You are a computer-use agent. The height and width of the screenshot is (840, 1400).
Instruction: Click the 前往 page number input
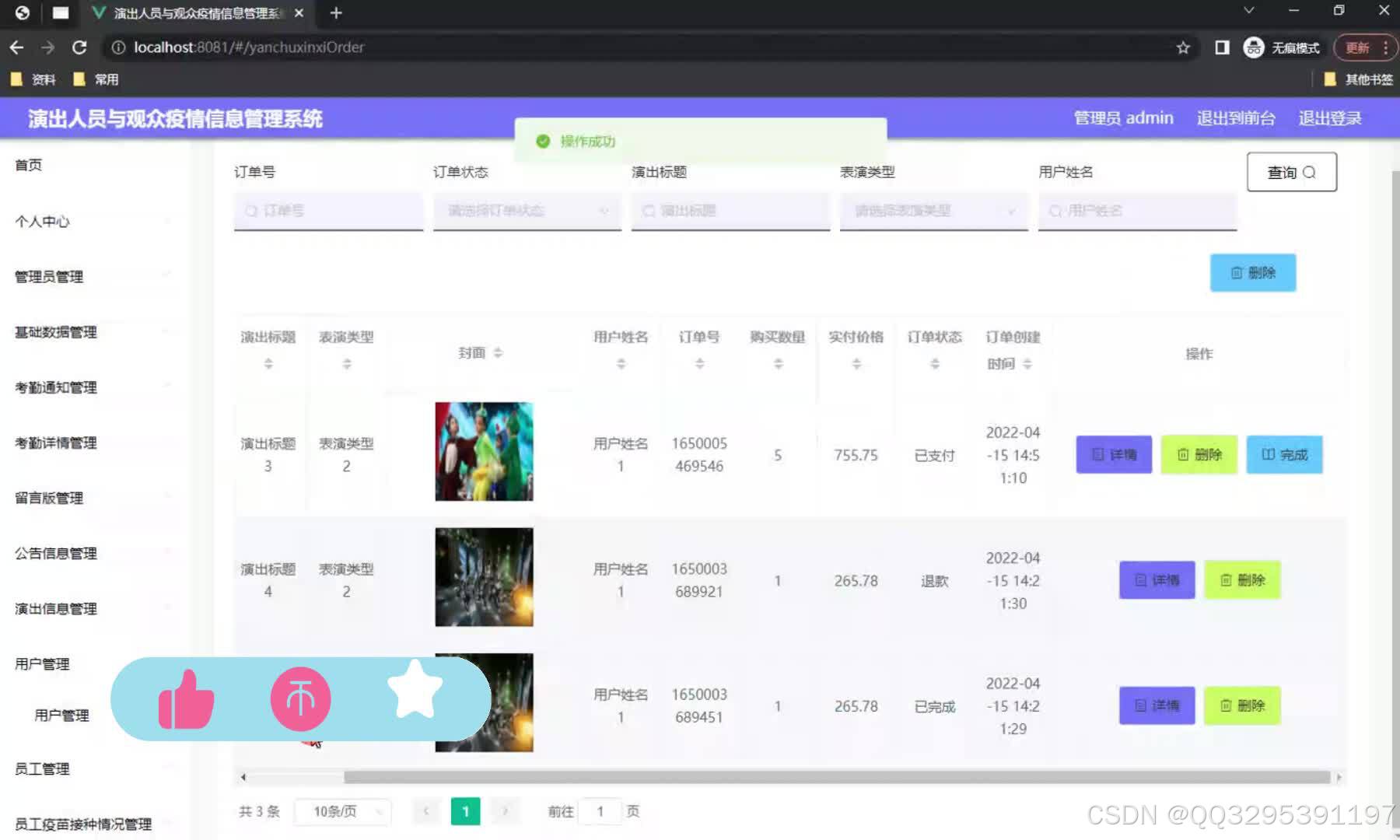click(x=600, y=811)
